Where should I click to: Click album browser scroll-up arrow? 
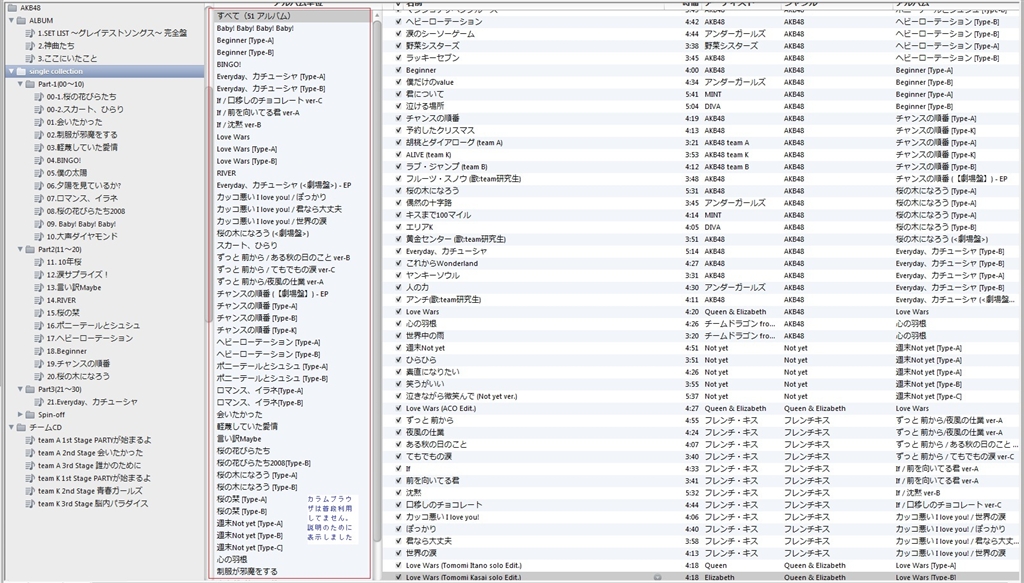[x=377, y=16]
